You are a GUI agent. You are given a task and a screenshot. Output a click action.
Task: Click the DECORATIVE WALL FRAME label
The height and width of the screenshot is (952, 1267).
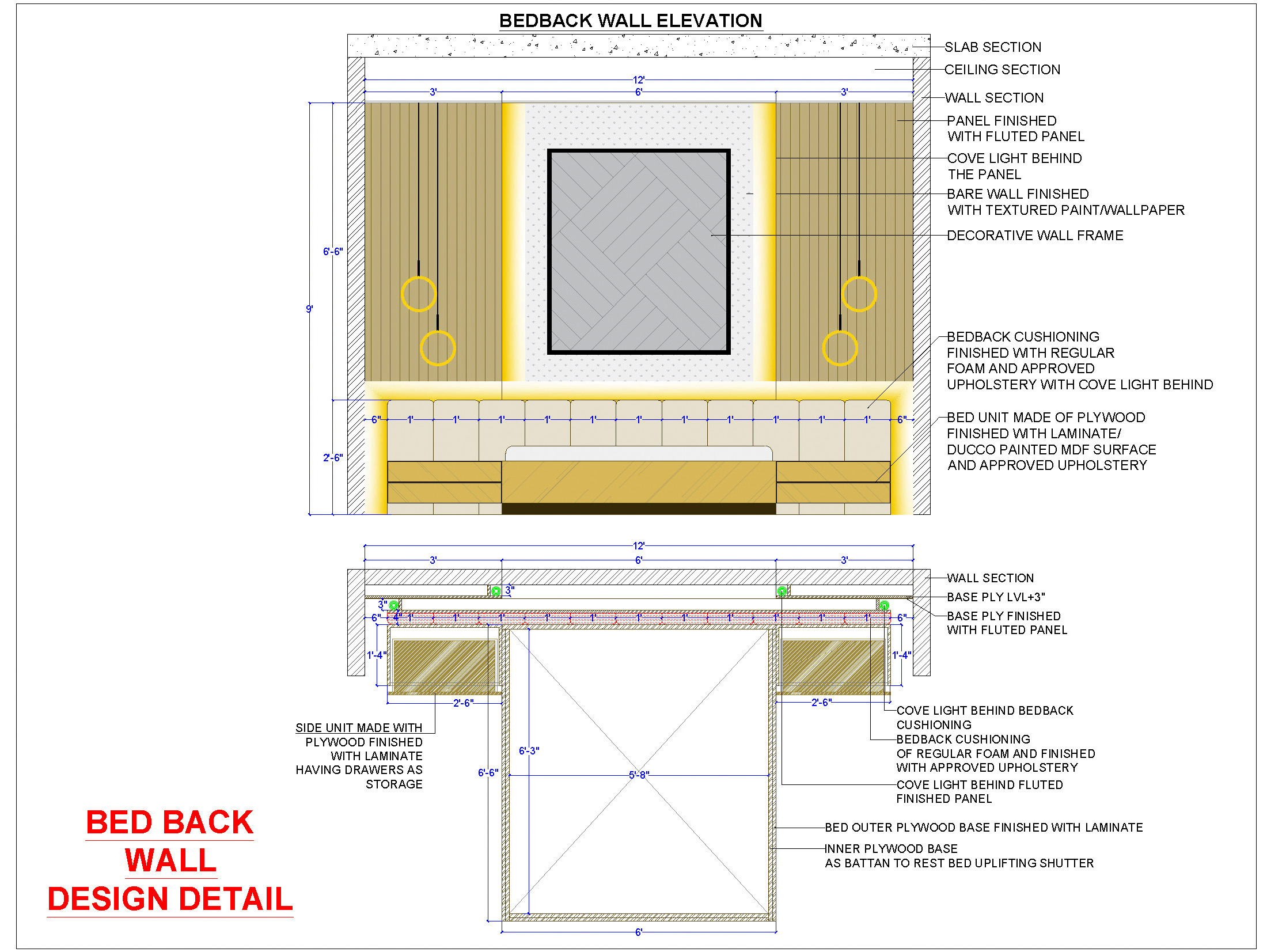tap(1035, 236)
